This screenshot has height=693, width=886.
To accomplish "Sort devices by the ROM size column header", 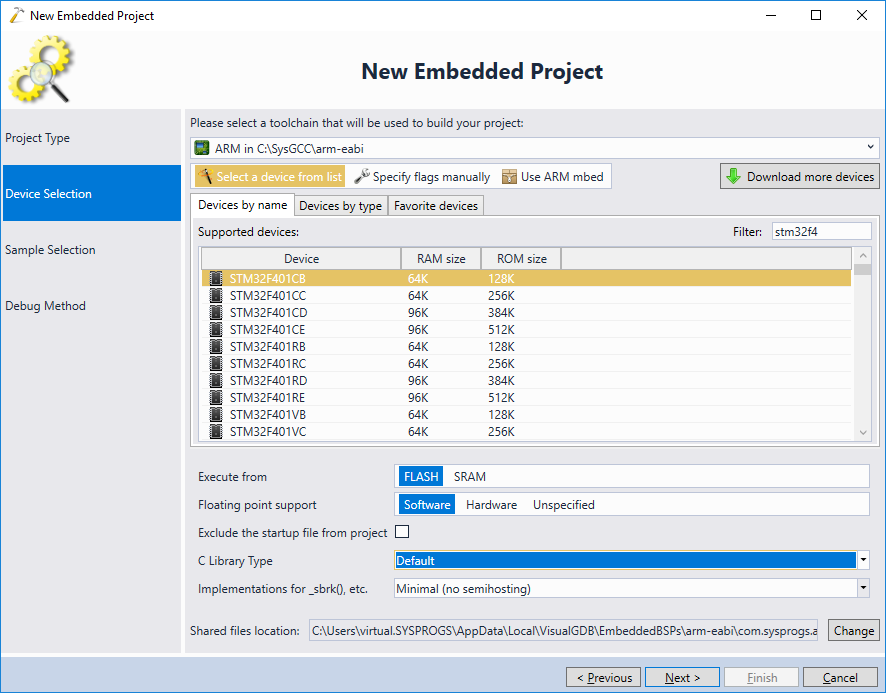I will [522, 258].
